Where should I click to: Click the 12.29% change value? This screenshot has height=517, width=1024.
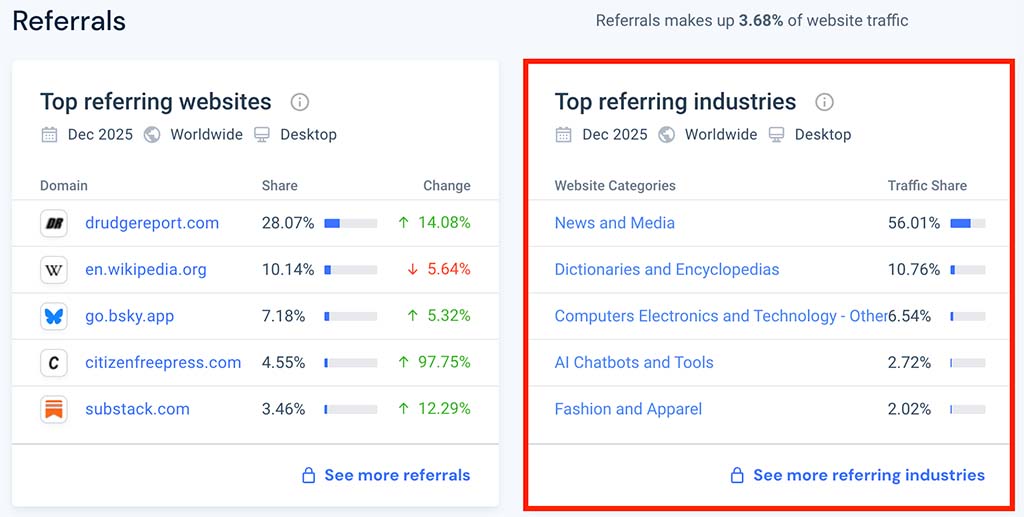(x=444, y=409)
